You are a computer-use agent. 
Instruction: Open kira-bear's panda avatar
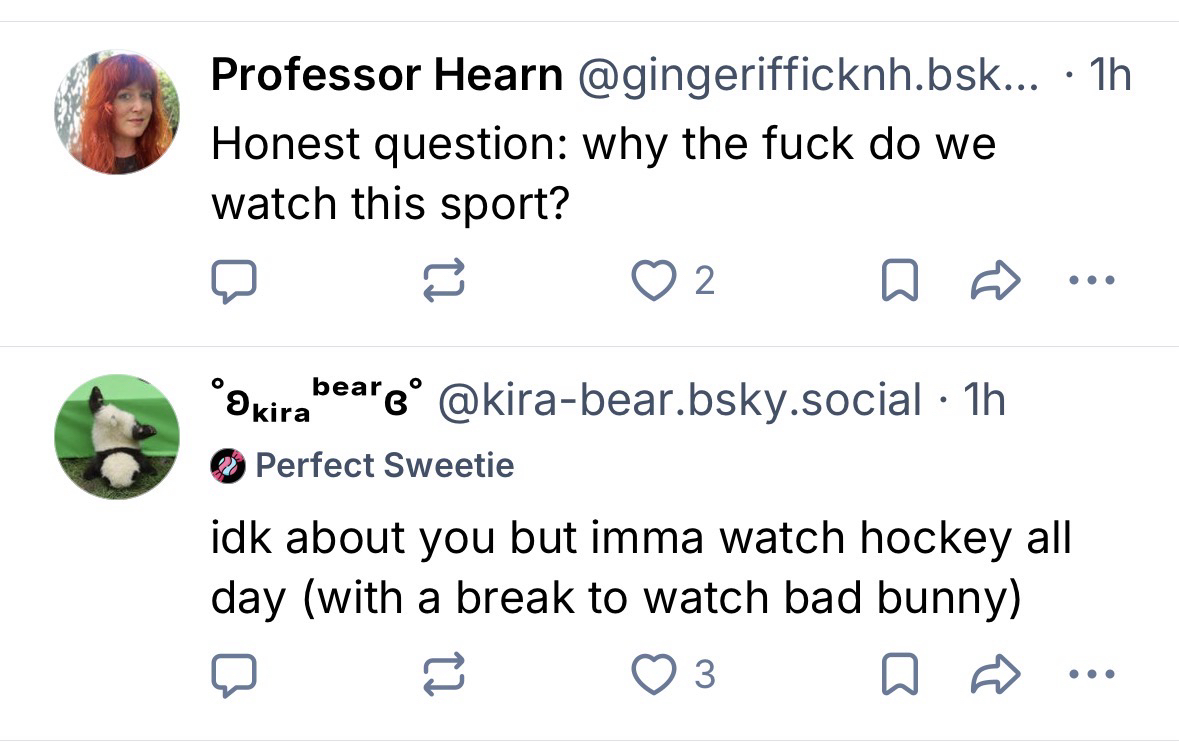pyautogui.click(x=117, y=437)
